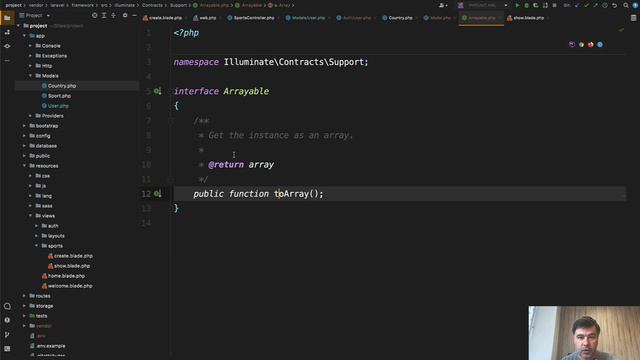
Task: Collapse the views folder
Action: [x=30, y=216]
